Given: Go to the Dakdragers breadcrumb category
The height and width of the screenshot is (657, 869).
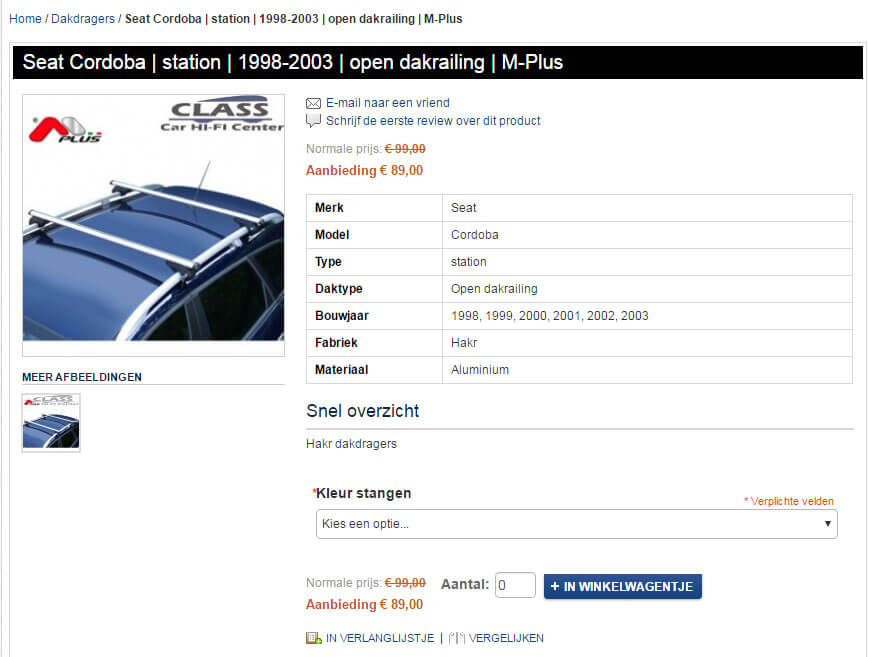Looking at the screenshot, I should pyautogui.click(x=83, y=19).
